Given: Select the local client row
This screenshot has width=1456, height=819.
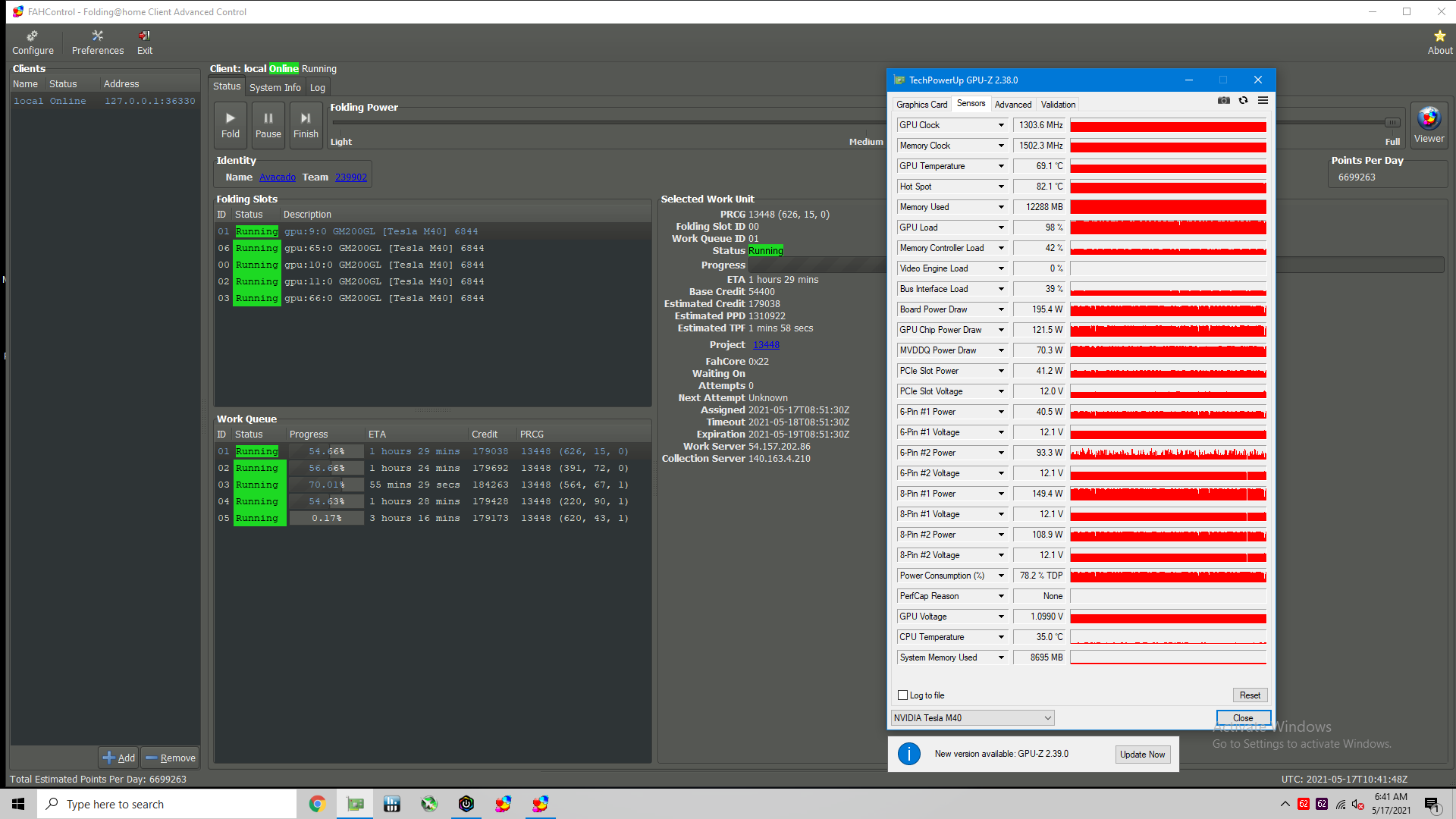Looking at the screenshot, I should [105, 101].
